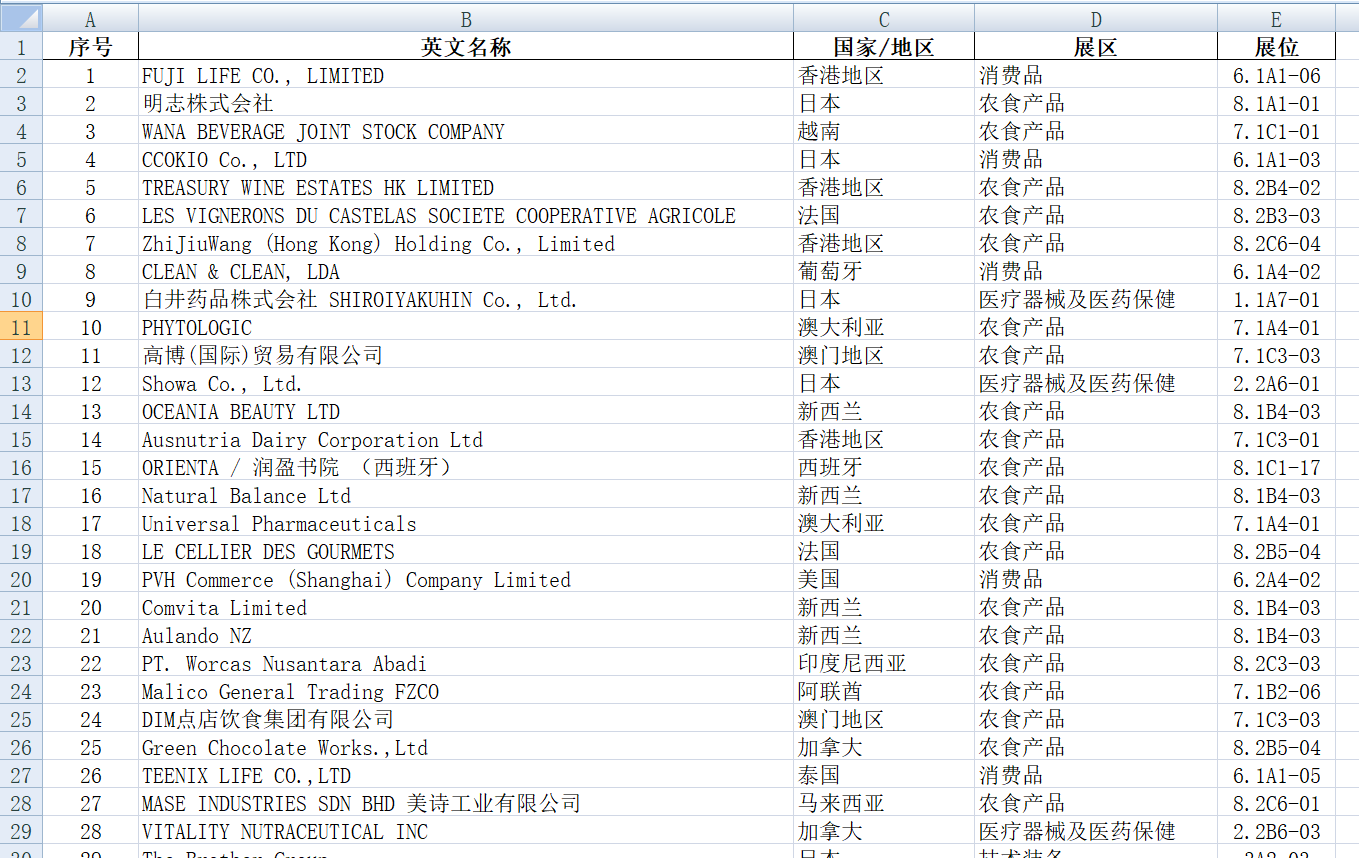Screen dimensions: 1359x858
Task: Click booth cell 2.2A6-01
Action: point(1276,383)
